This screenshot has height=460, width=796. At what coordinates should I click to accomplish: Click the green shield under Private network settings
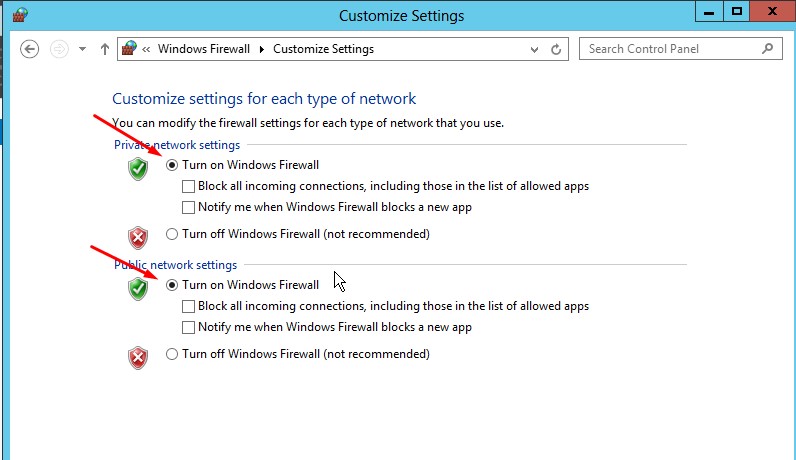tap(138, 169)
